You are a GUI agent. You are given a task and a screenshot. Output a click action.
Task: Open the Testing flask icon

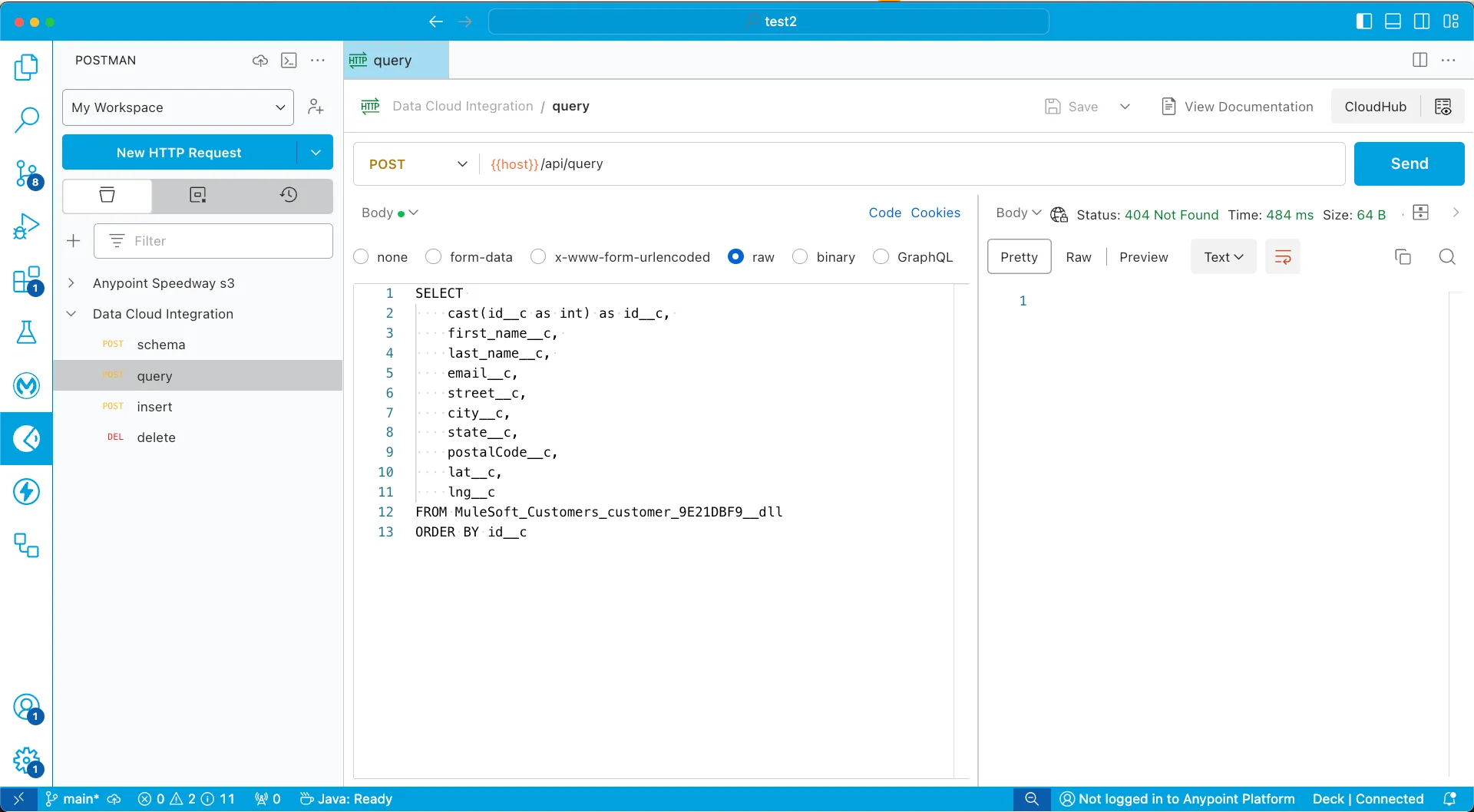pyautogui.click(x=26, y=332)
